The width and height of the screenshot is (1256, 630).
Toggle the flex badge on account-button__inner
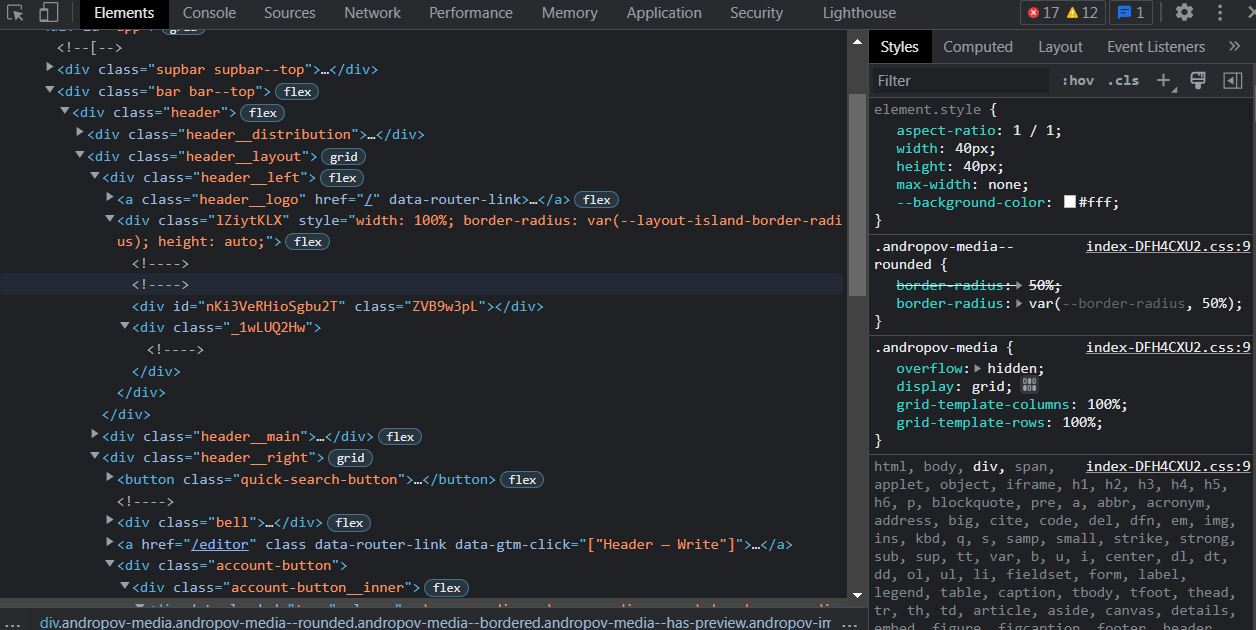pos(447,588)
